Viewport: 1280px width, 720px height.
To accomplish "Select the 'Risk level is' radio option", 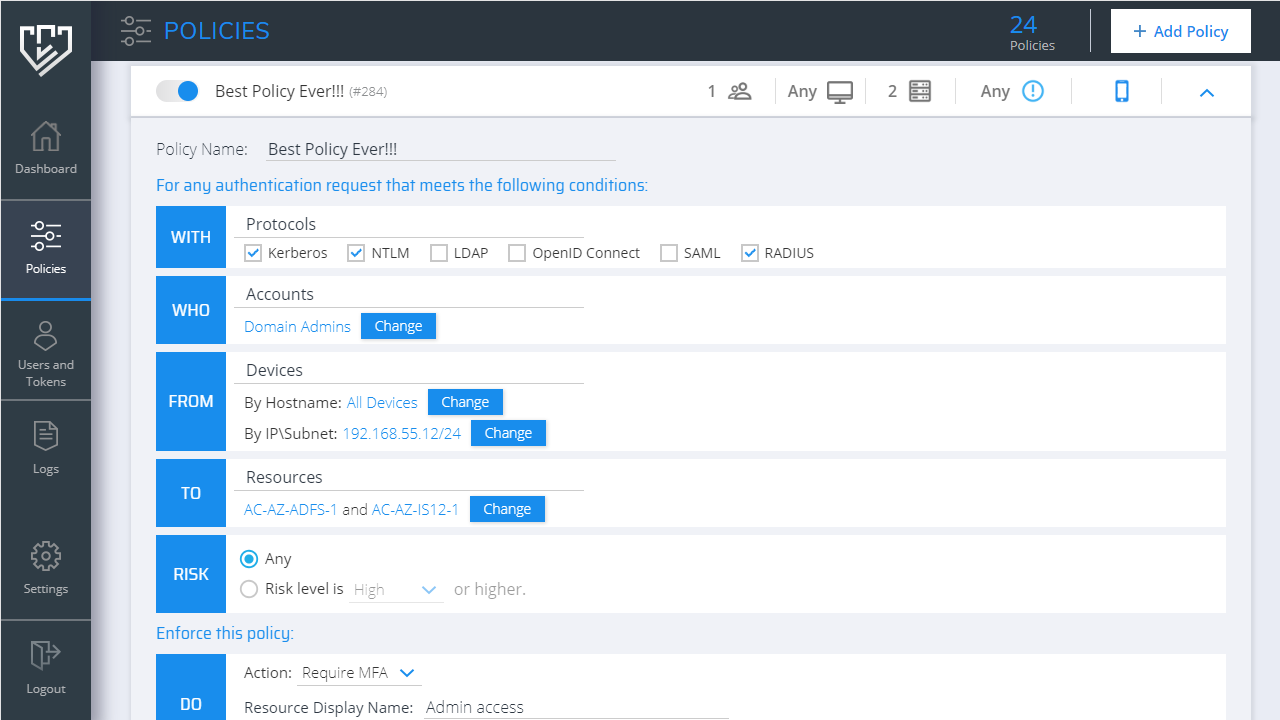I will 249,589.
